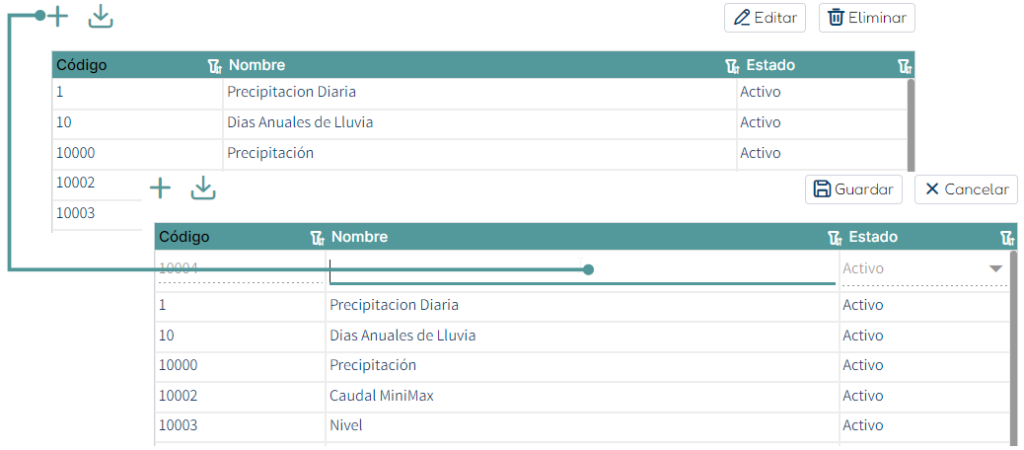Image resolution: width=1024 pixels, height=450 pixels.
Task: Sort by Nombre header in lower table
Action: [x=359, y=236]
